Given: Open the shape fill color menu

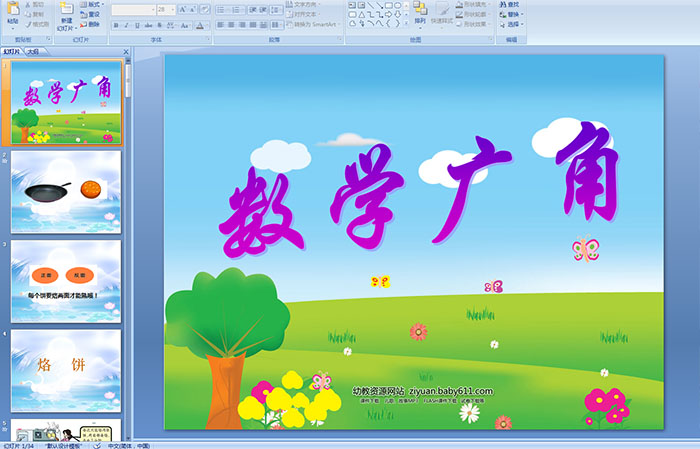Looking at the screenshot, I should (473, 4).
